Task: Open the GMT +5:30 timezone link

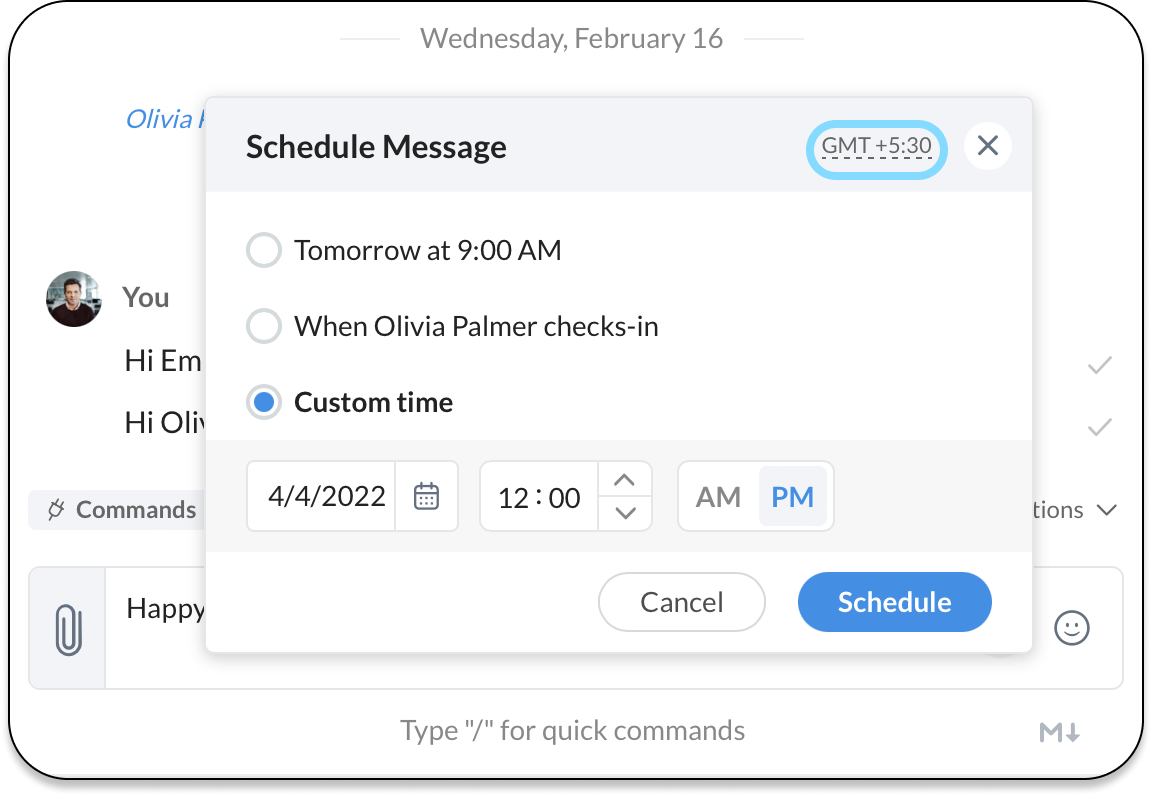Action: [876, 147]
